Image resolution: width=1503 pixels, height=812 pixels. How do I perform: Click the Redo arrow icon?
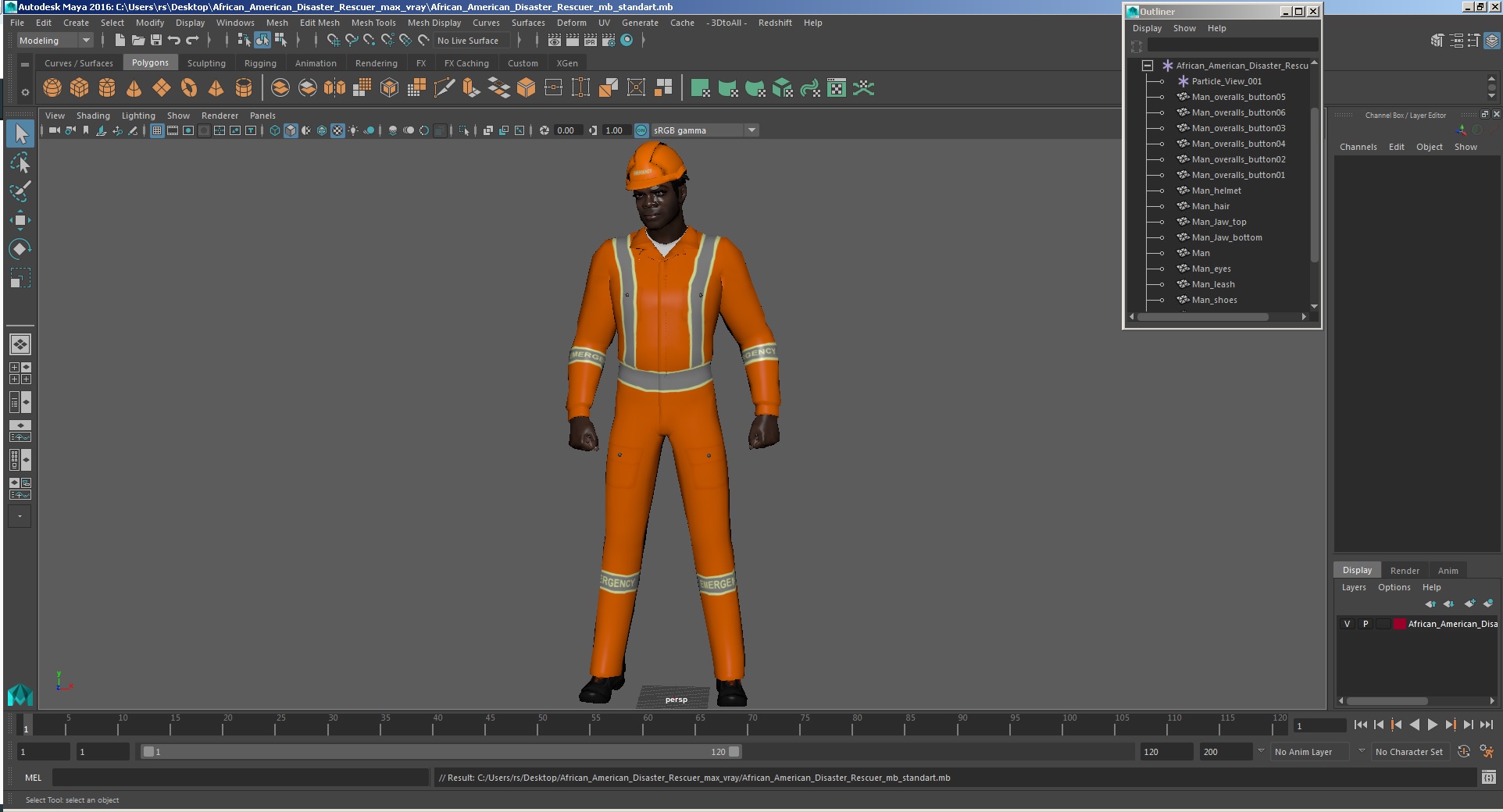(192, 40)
